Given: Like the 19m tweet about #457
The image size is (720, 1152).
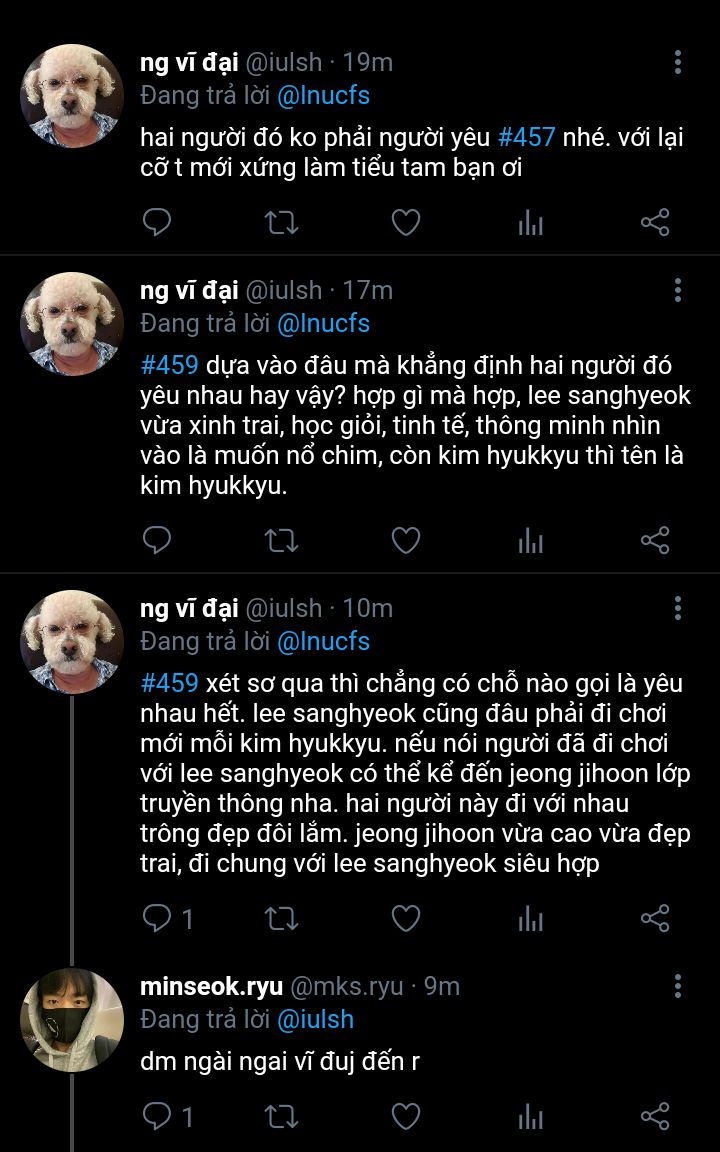Looking at the screenshot, I should [405, 222].
